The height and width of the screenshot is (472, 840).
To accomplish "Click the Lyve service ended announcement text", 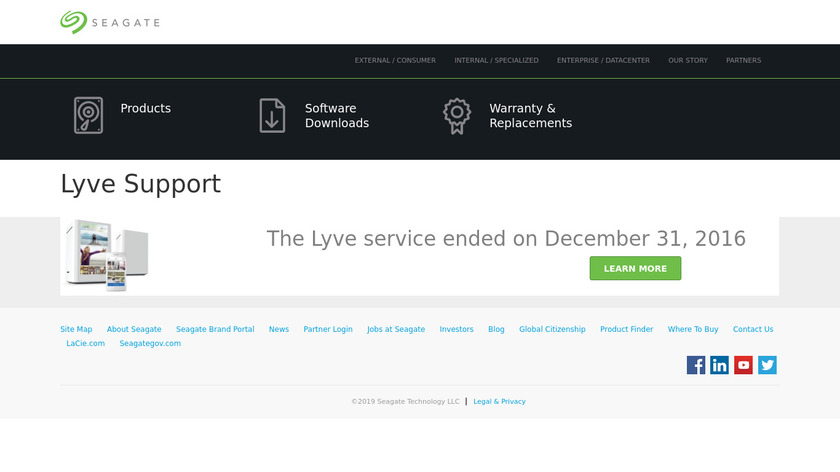I will [506, 238].
